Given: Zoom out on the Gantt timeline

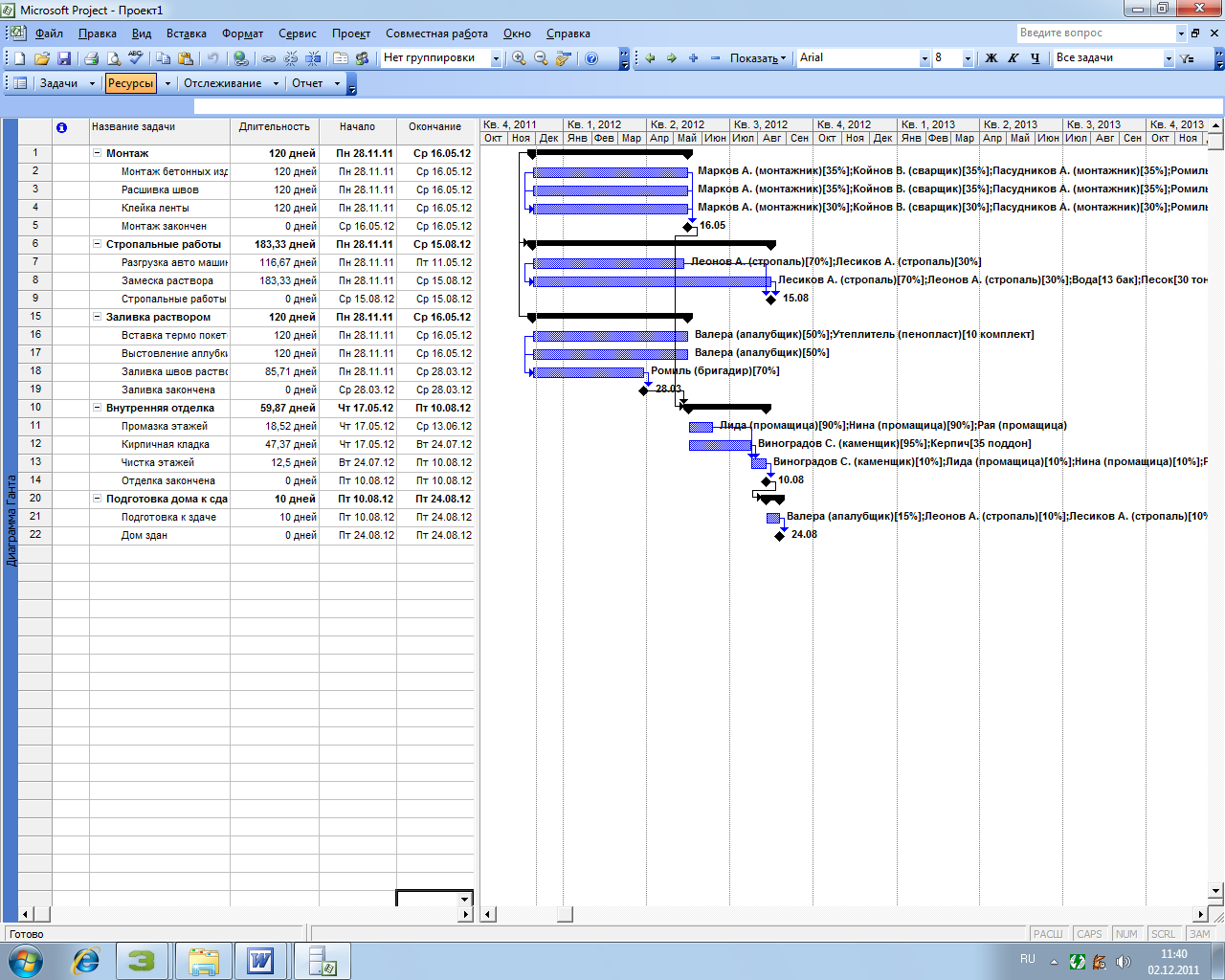Looking at the screenshot, I should click(x=541, y=58).
